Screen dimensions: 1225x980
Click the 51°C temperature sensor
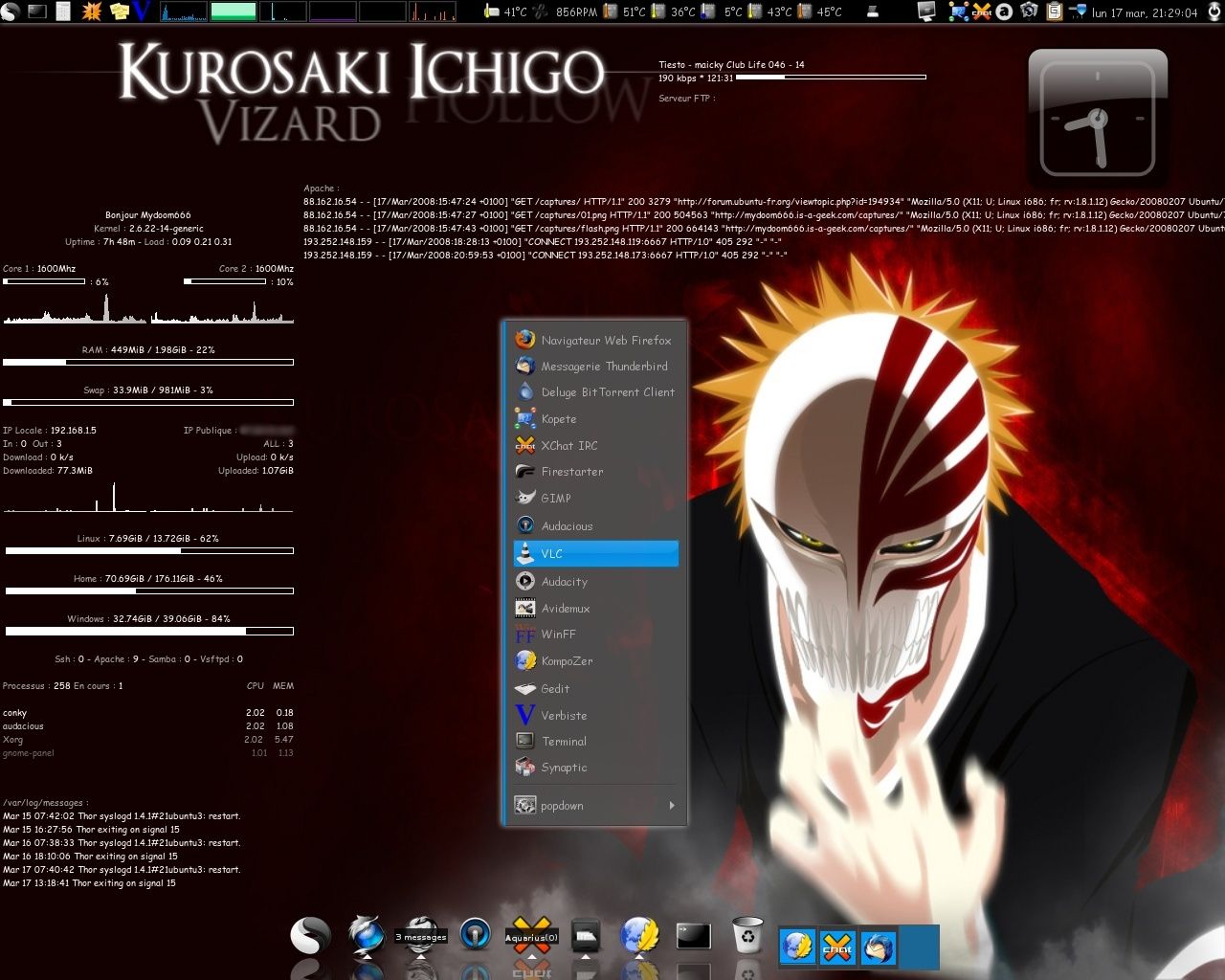[625, 11]
